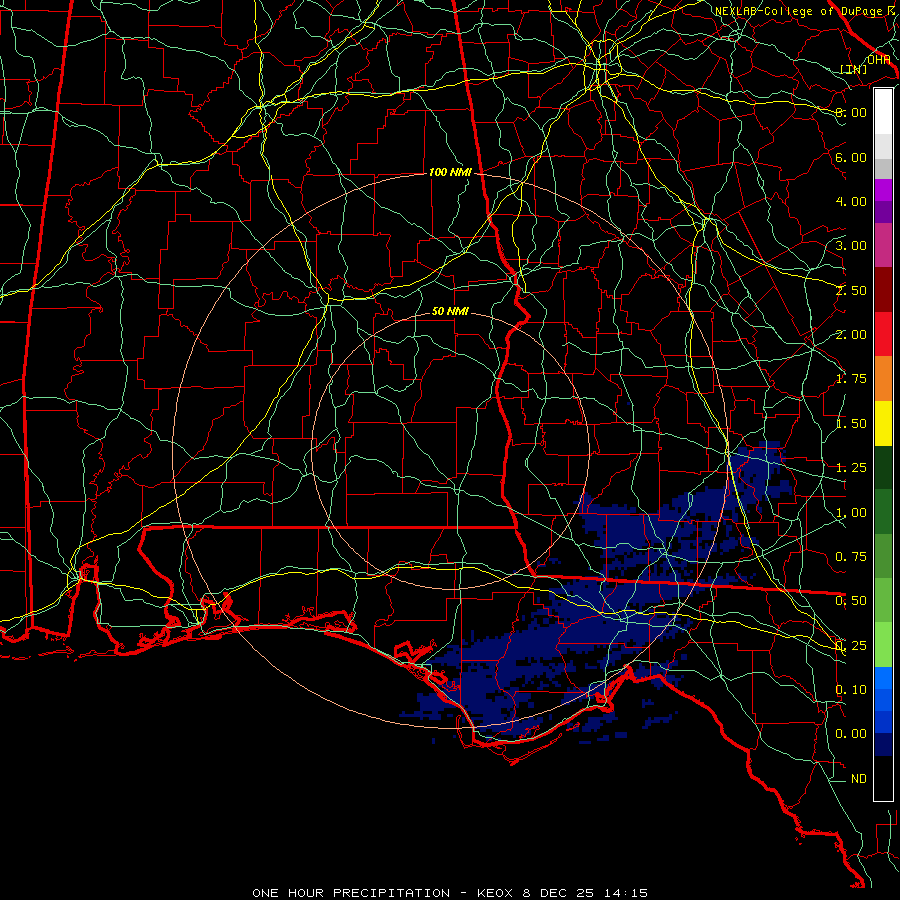Click the pink 3.00 swatch in legend
Viewport: 900px width, 900px height.
pyautogui.click(x=883, y=245)
